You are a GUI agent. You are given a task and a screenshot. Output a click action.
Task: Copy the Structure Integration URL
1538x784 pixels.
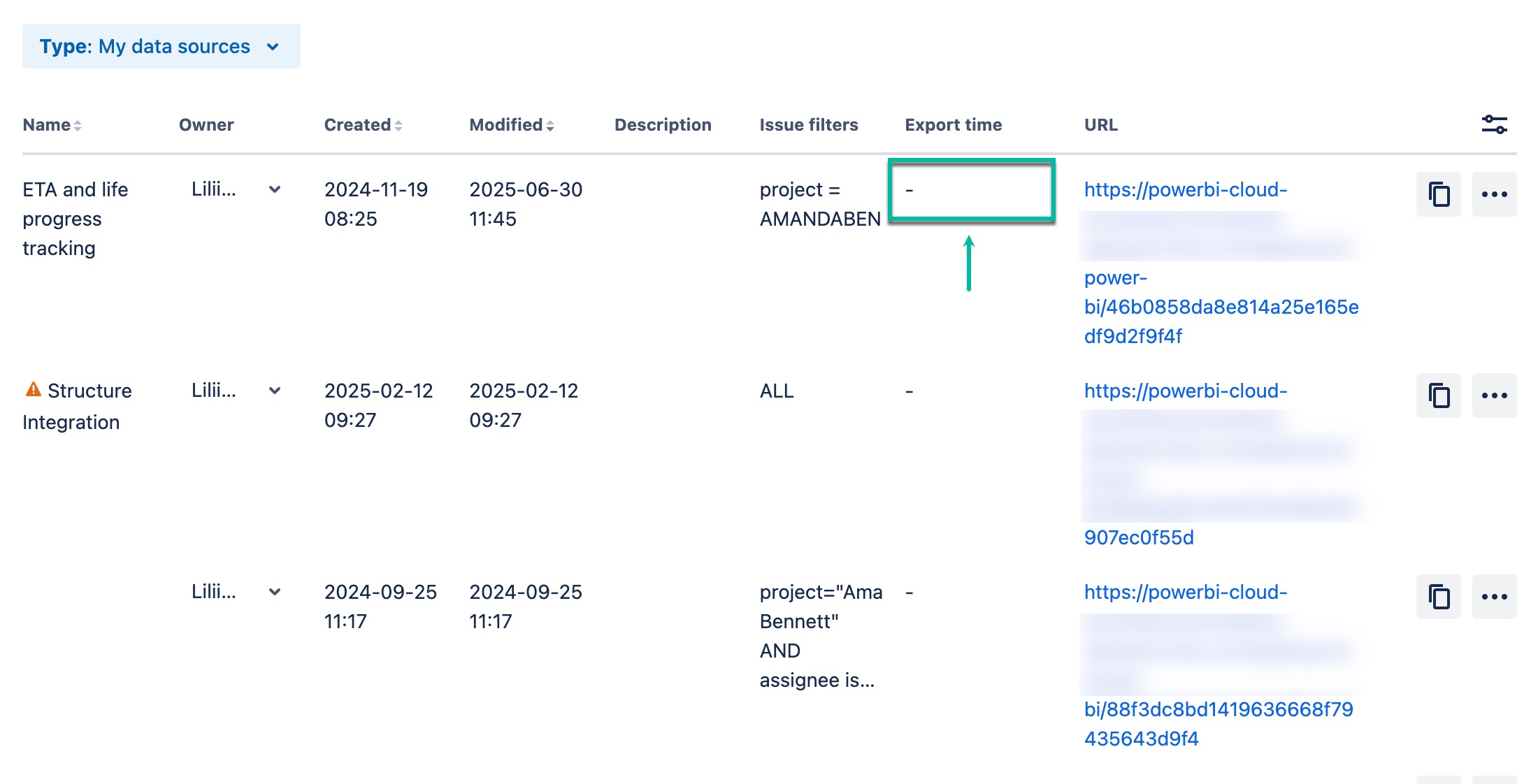[1438, 395]
